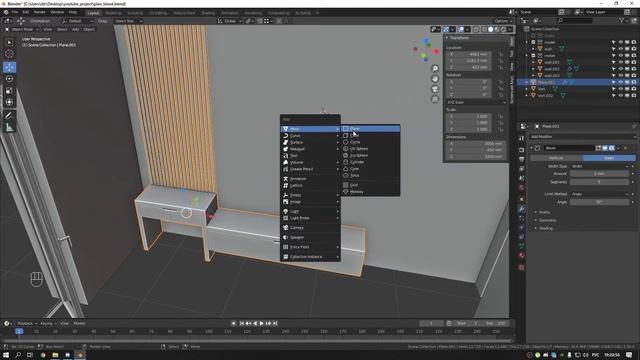Screen dimensions: 640x360
Task: Choose Monkey in the Mesh submenu
Action: [x=370, y=191]
